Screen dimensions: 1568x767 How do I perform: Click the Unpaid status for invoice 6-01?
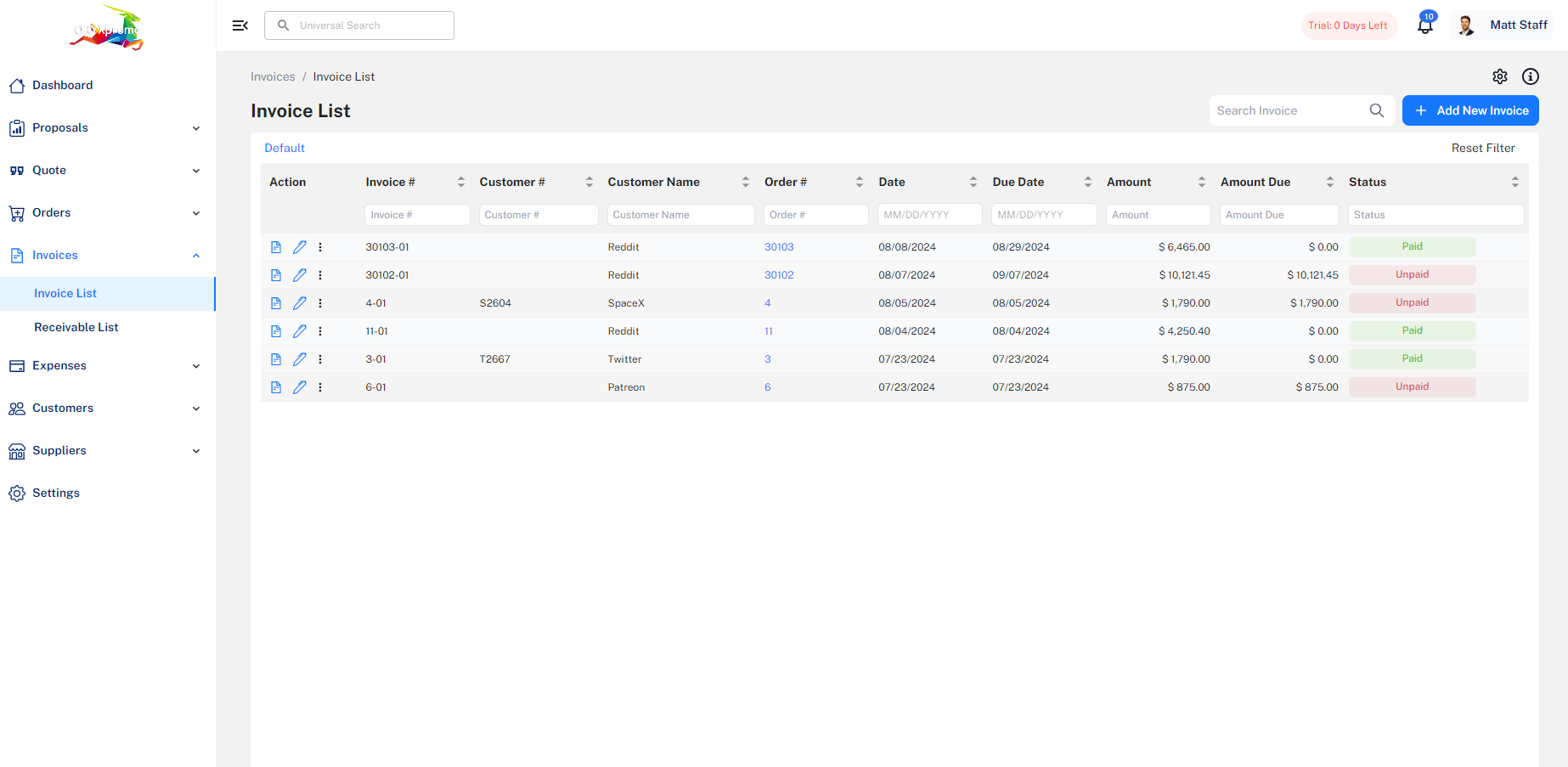click(1413, 387)
